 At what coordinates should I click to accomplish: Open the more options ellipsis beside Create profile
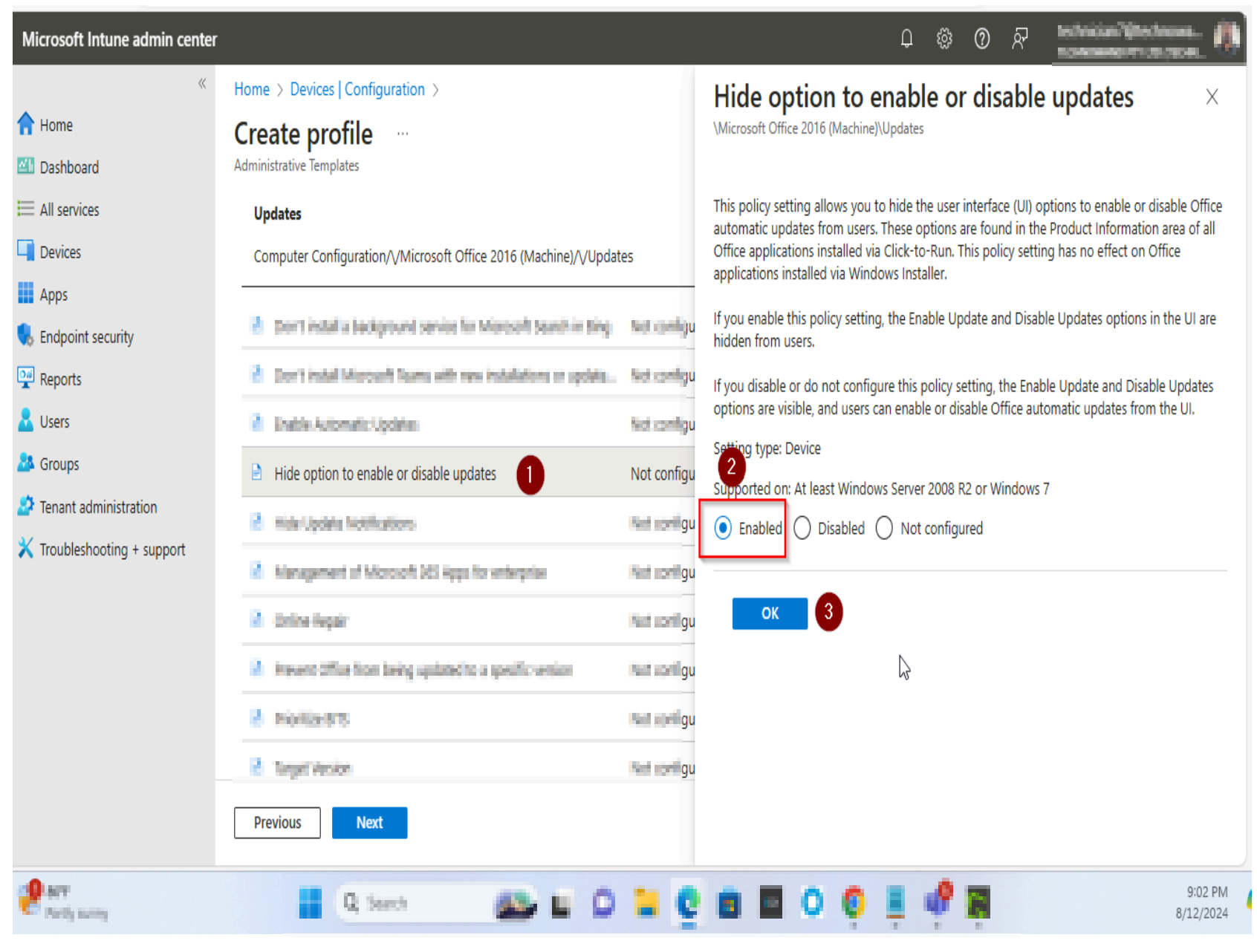(x=403, y=134)
